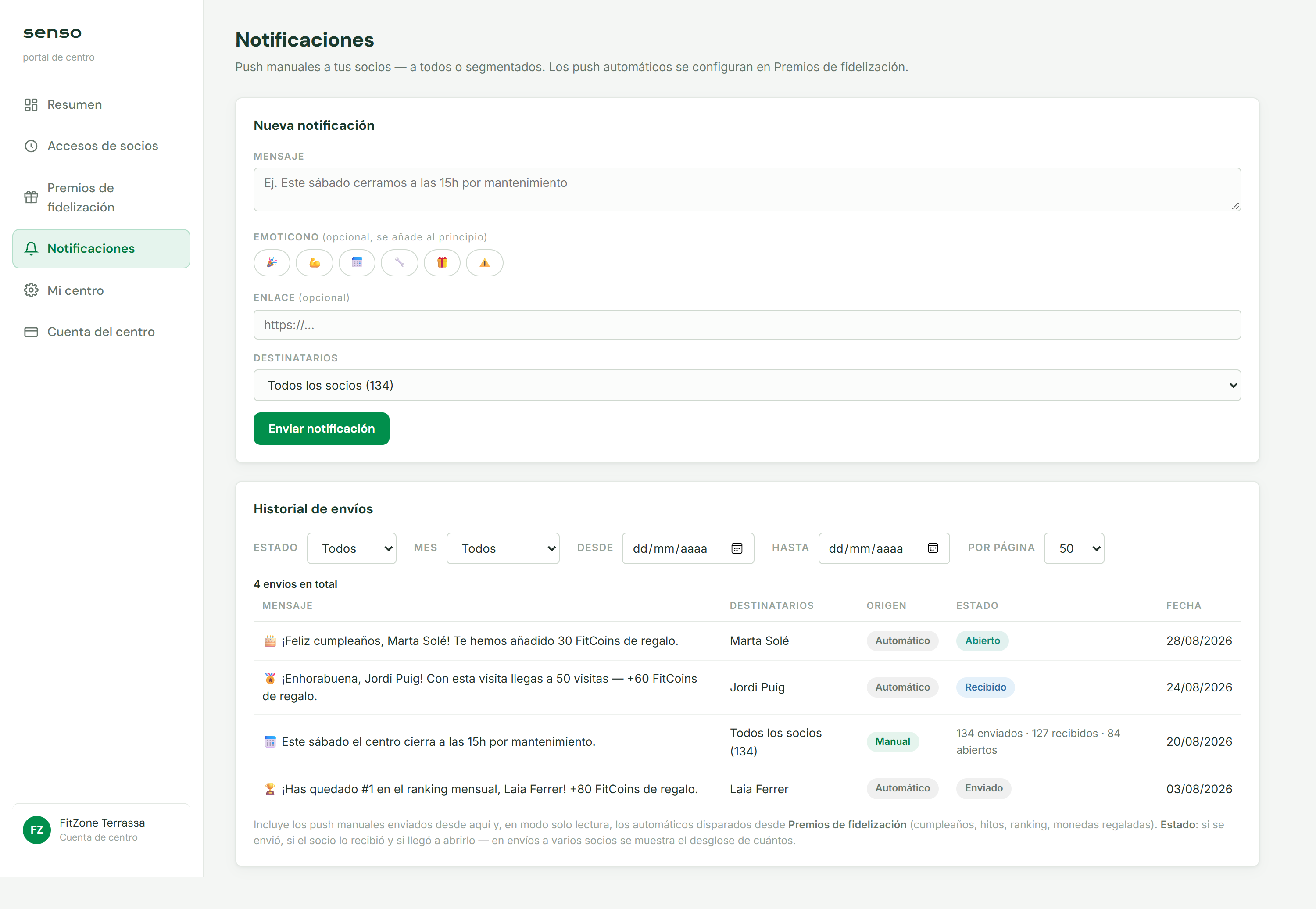The image size is (1316, 909).
Task: Select Notificaciones in the sidebar
Action: 101,249
